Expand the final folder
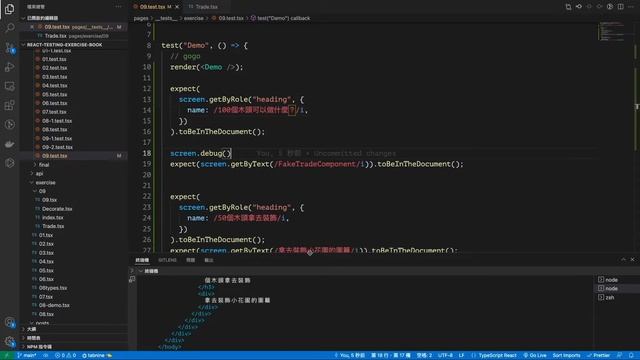The image size is (640, 360). pyautogui.click(x=44, y=165)
